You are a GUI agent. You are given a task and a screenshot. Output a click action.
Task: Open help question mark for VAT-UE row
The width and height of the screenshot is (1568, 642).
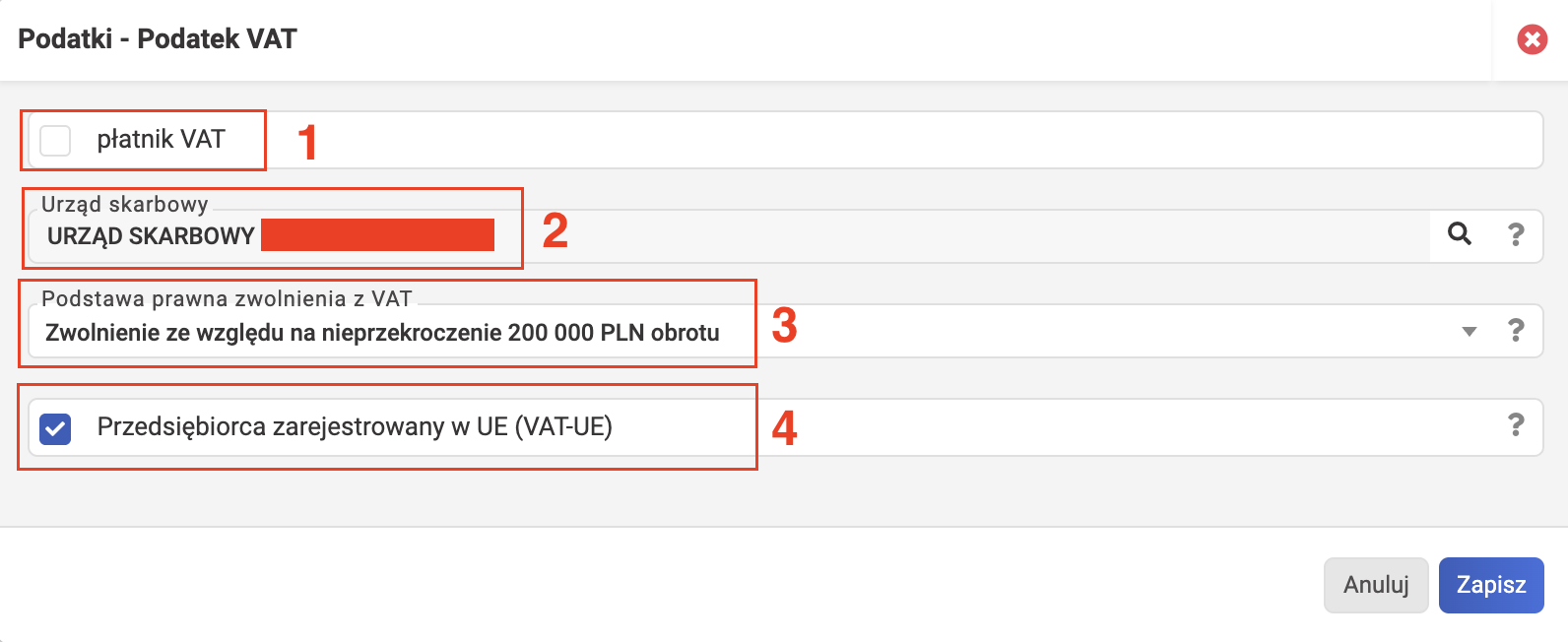point(1516,424)
